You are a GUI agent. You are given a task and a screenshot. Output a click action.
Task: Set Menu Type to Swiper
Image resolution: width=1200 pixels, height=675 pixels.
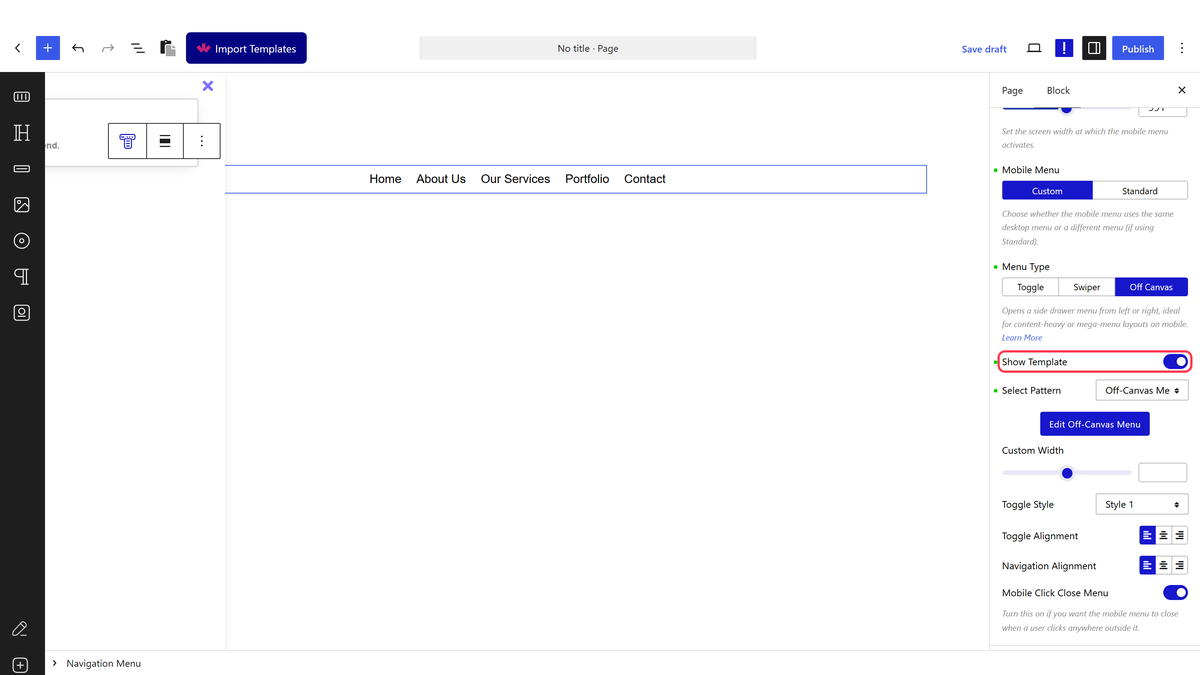click(1087, 287)
